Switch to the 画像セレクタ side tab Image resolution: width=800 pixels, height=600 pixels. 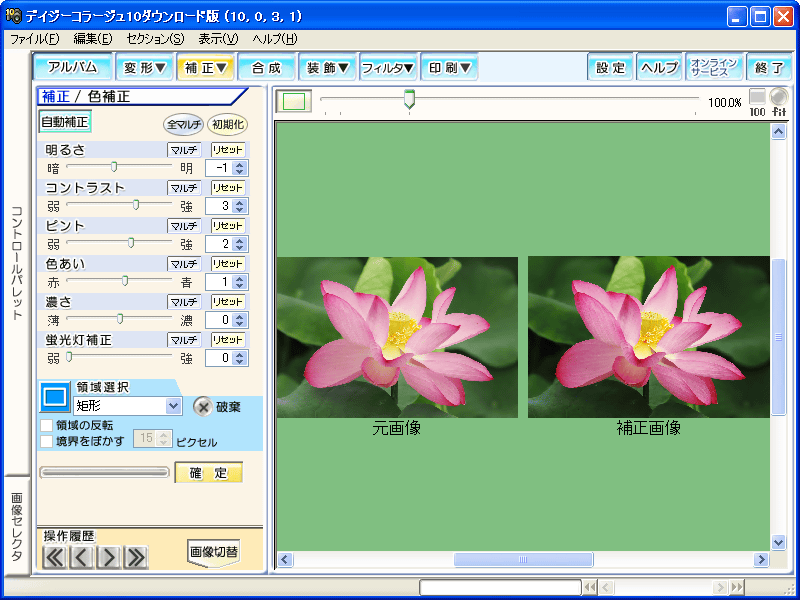[17, 526]
